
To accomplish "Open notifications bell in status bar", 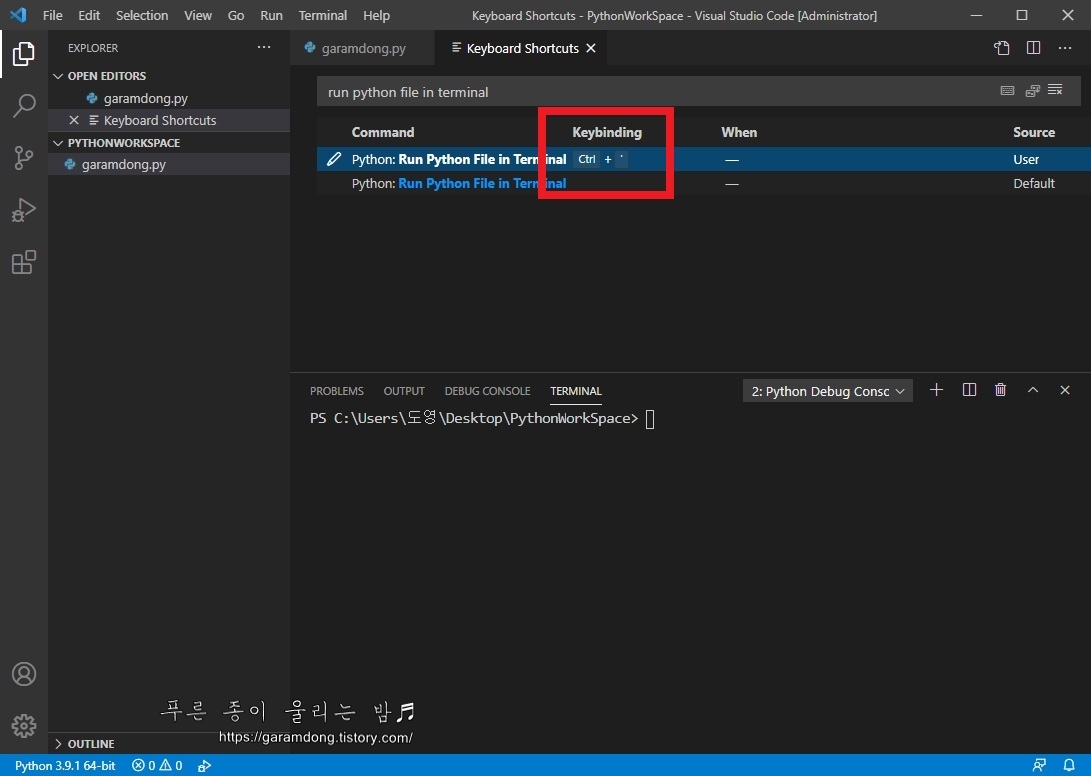I will pos(1069,766).
